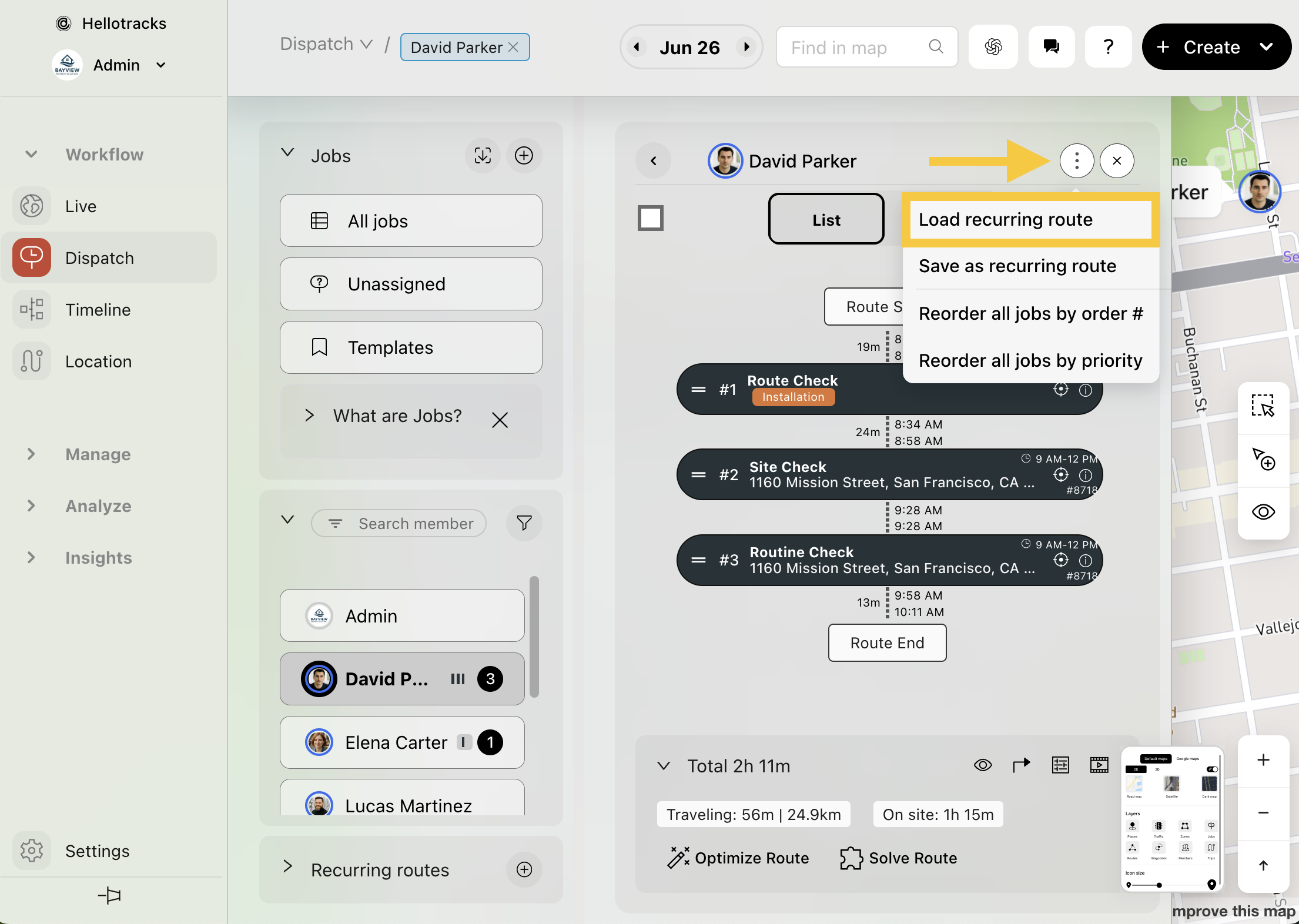Open the Timeline view
1299x924 pixels.
tap(109, 310)
